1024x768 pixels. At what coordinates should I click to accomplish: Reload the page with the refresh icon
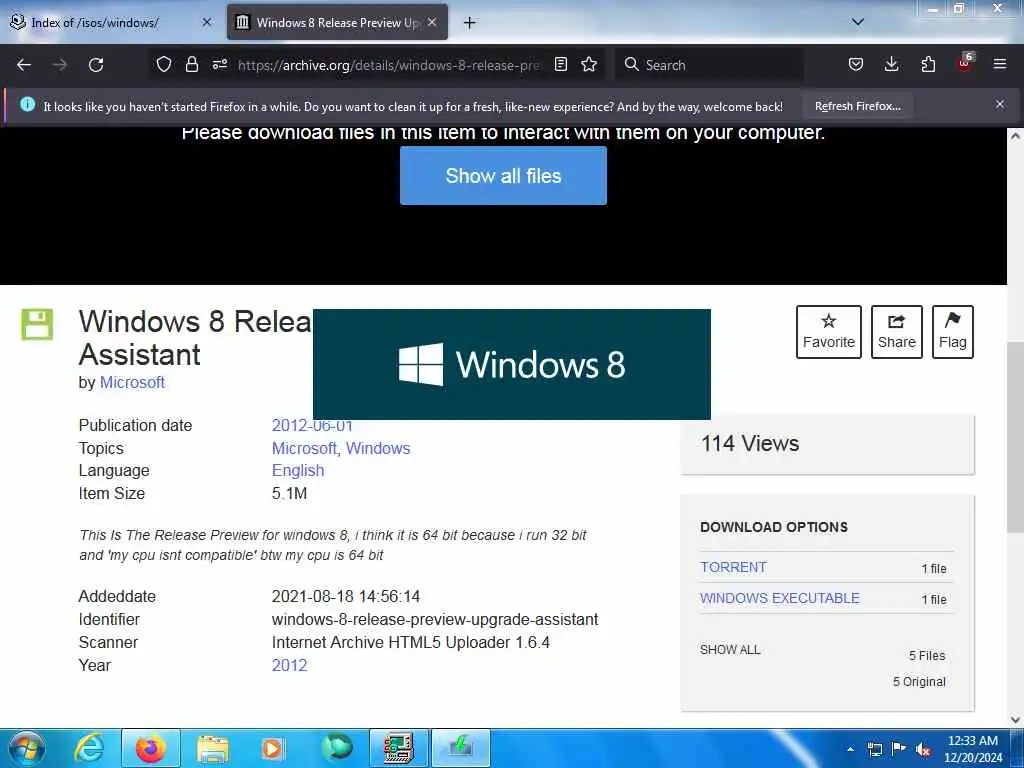pos(96,65)
